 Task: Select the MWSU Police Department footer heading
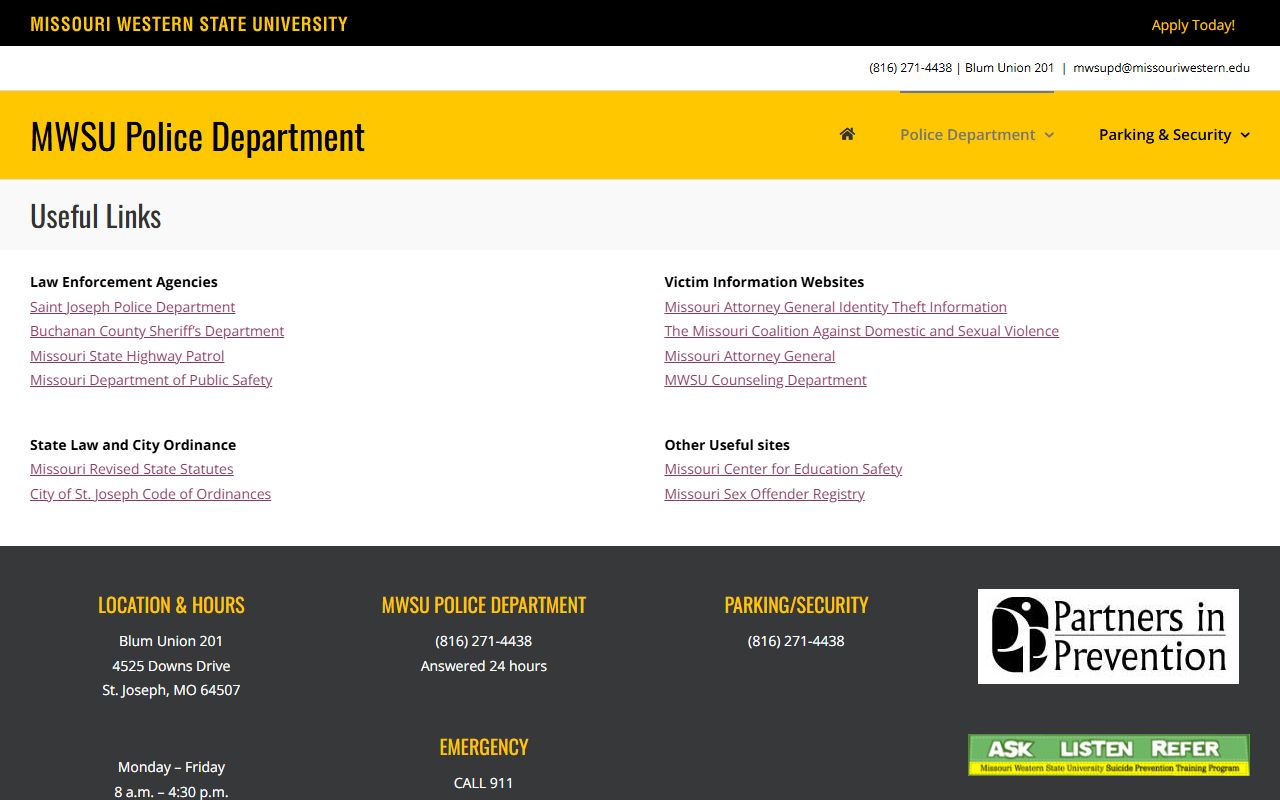pos(484,605)
